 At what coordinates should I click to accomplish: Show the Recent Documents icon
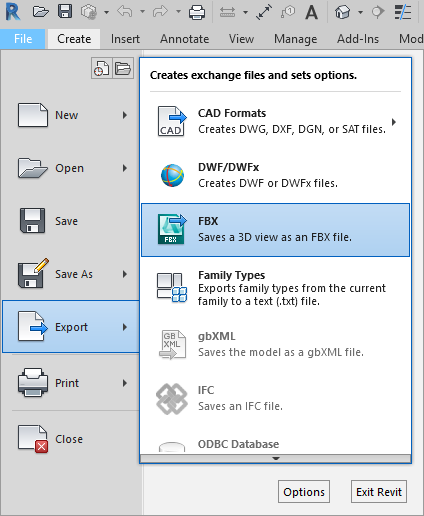pos(101,69)
